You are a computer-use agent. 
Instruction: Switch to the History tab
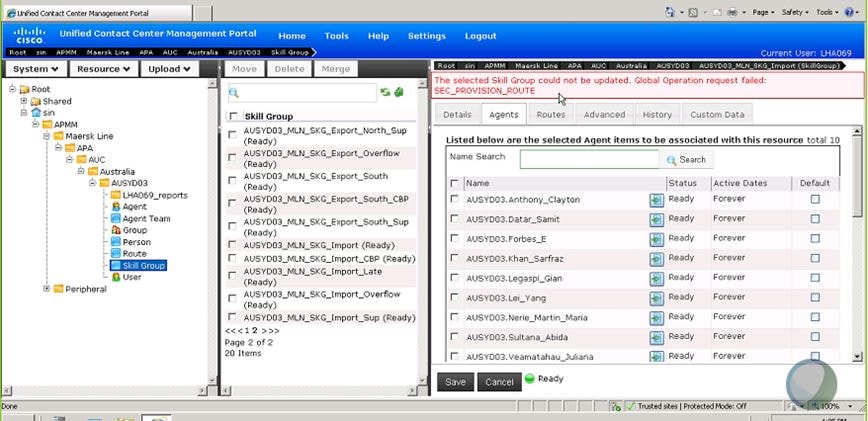pos(657,115)
